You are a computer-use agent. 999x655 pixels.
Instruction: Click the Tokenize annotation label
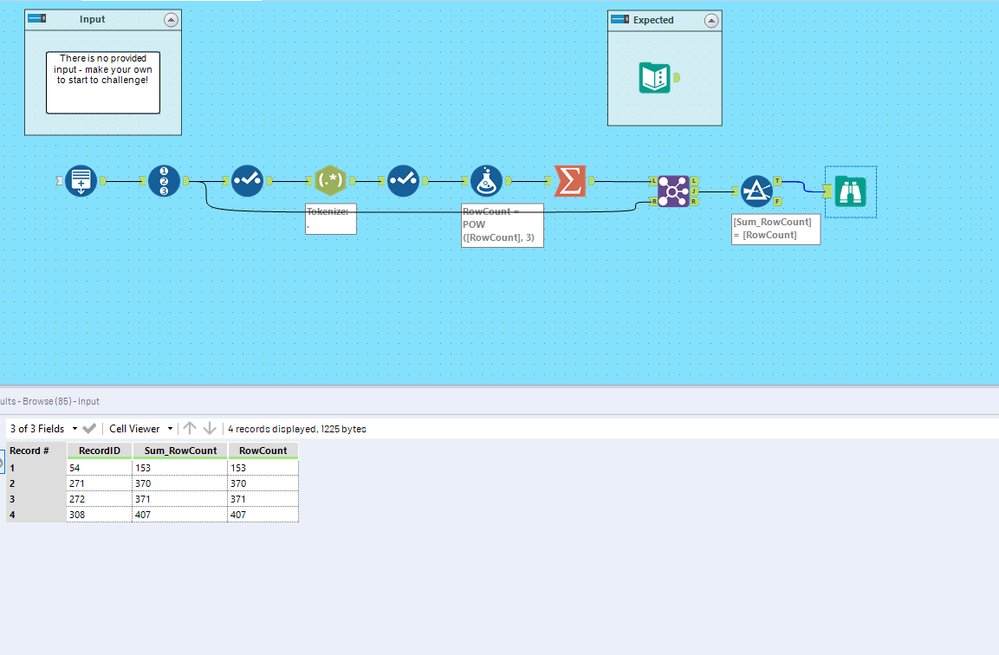tap(331, 219)
